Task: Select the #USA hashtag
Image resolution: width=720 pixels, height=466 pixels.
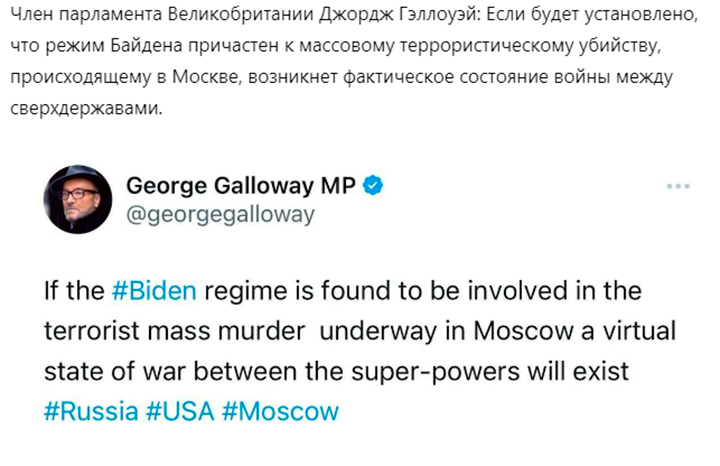Action: coord(182,411)
